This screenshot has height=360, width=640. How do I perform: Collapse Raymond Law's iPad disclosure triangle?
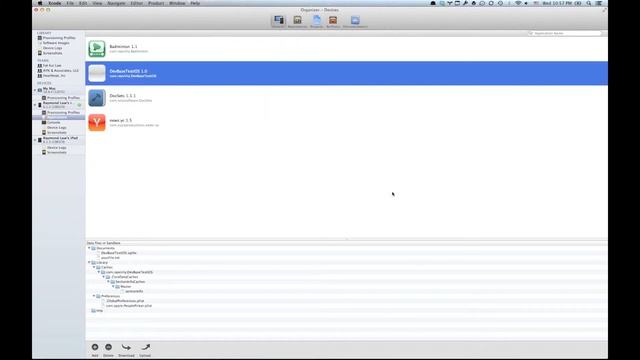35,140
